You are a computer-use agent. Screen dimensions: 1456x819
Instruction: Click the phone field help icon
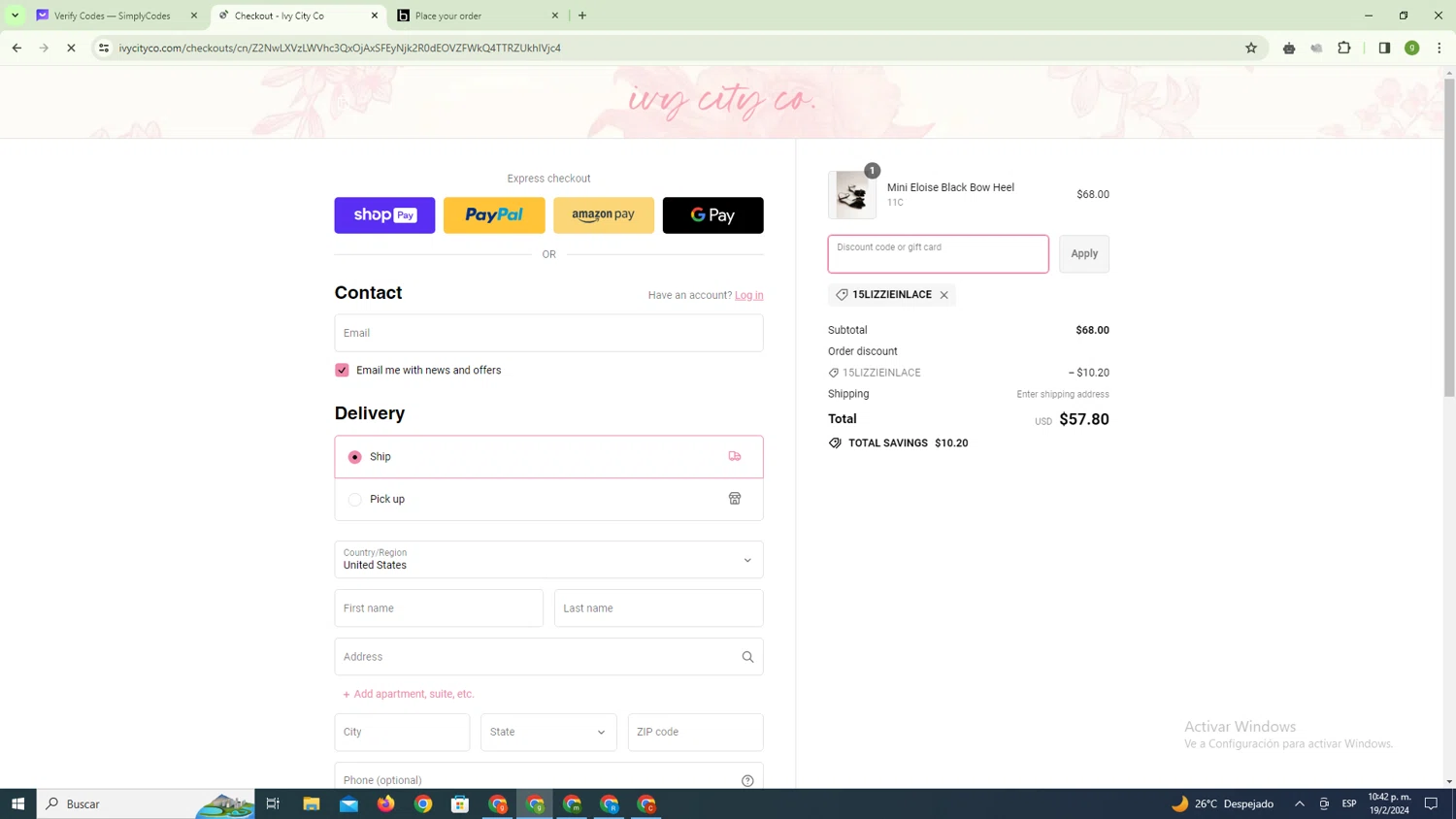click(x=747, y=780)
